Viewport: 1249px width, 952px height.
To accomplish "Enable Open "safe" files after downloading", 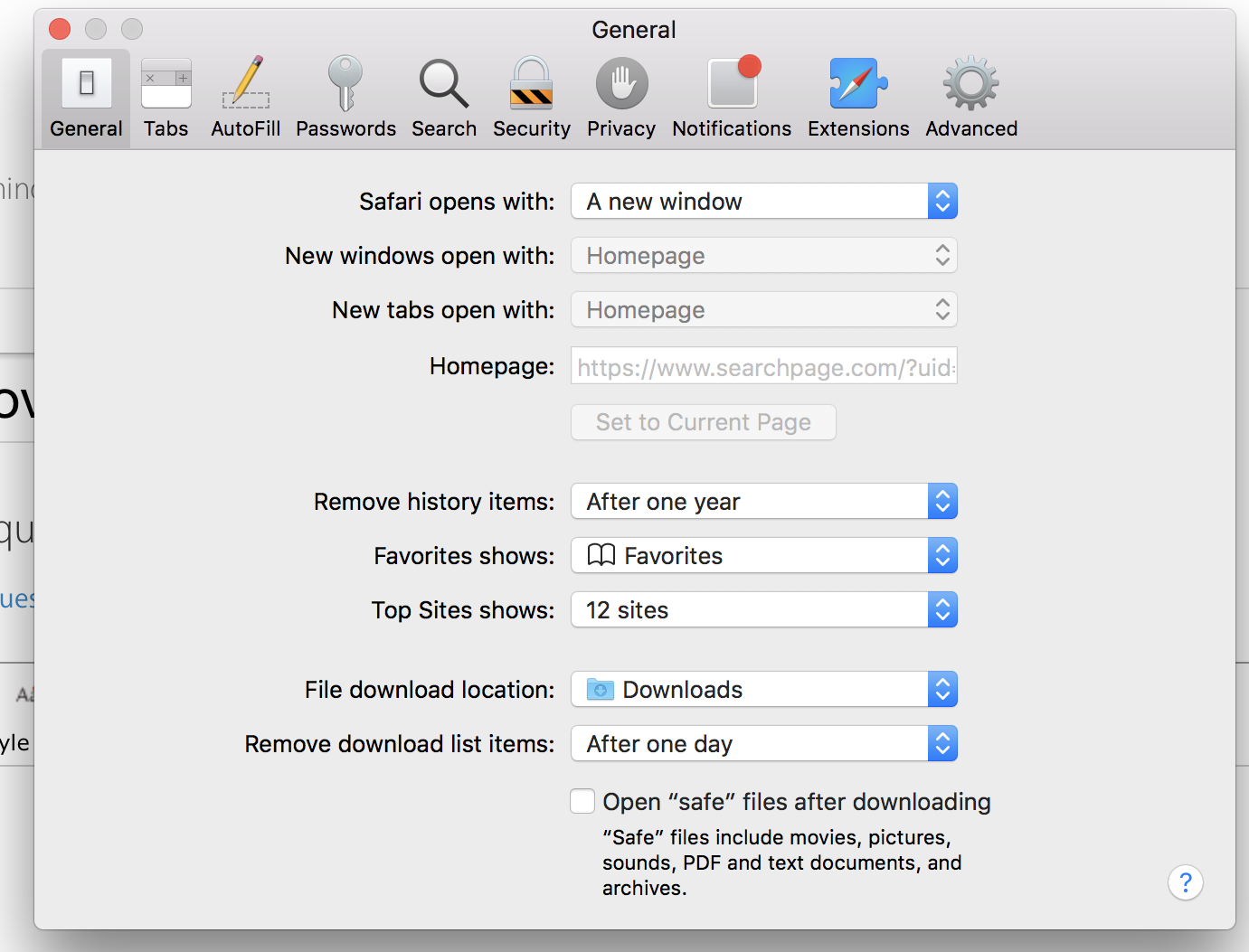I will tap(582, 801).
